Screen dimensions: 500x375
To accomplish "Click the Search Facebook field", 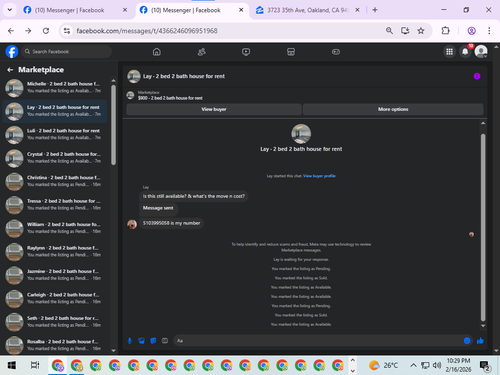I will [67, 52].
